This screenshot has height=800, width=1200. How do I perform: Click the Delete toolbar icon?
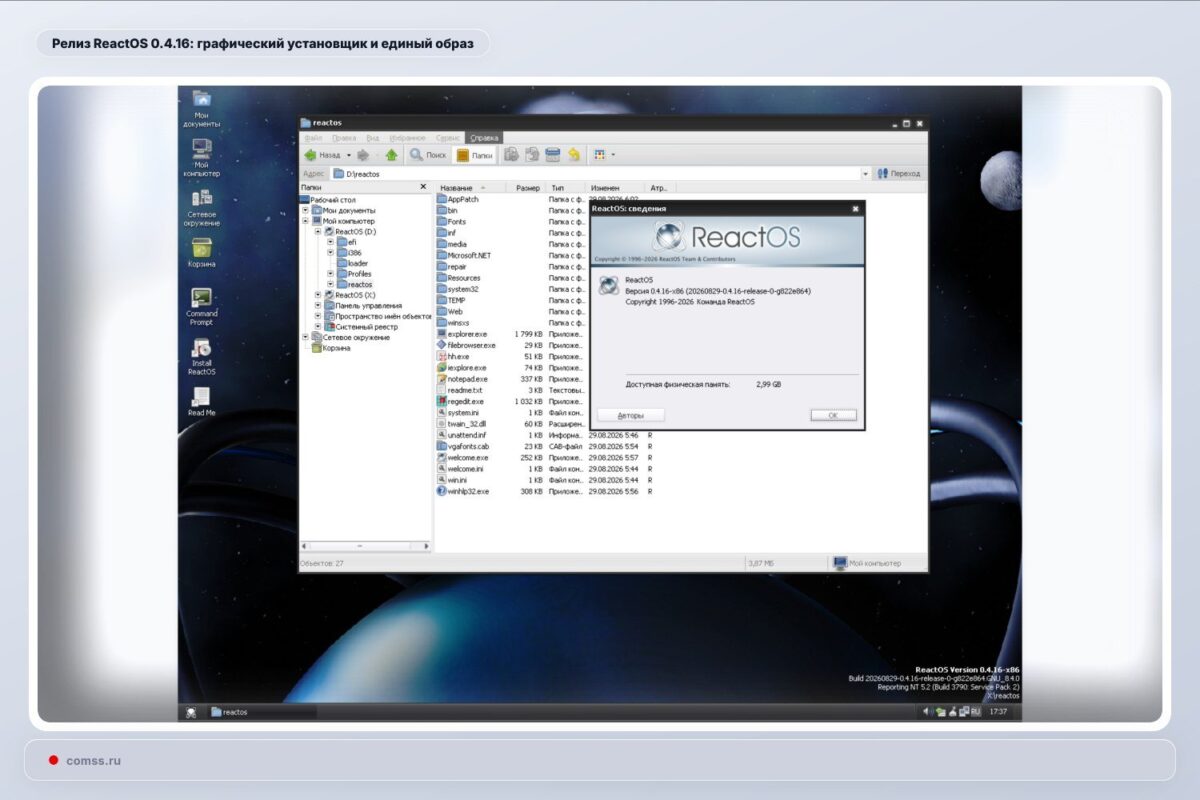(552, 155)
